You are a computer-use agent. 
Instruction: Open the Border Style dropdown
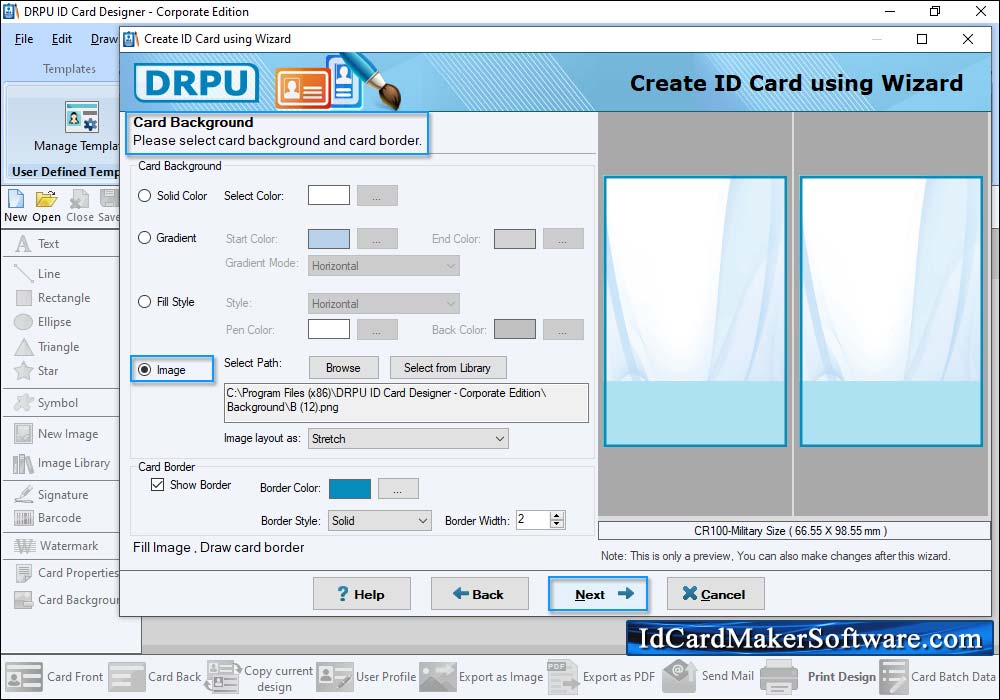pos(380,521)
